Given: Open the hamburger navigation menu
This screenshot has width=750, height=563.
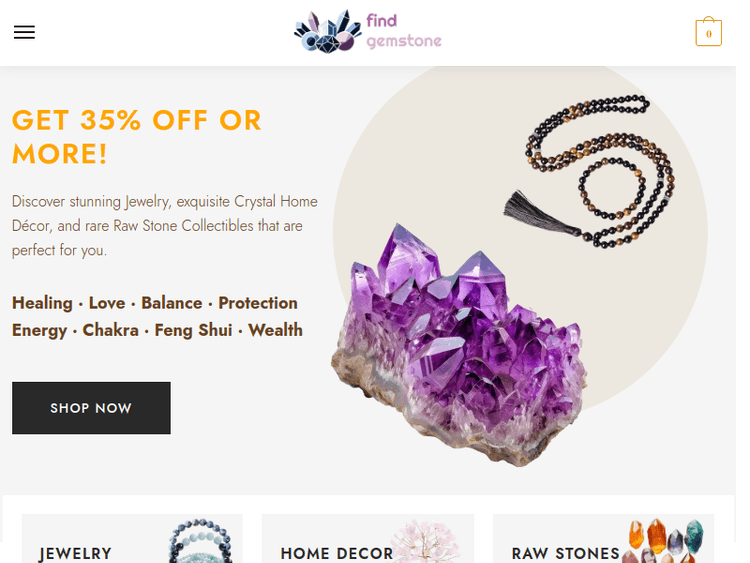Looking at the screenshot, I should 24,32.
